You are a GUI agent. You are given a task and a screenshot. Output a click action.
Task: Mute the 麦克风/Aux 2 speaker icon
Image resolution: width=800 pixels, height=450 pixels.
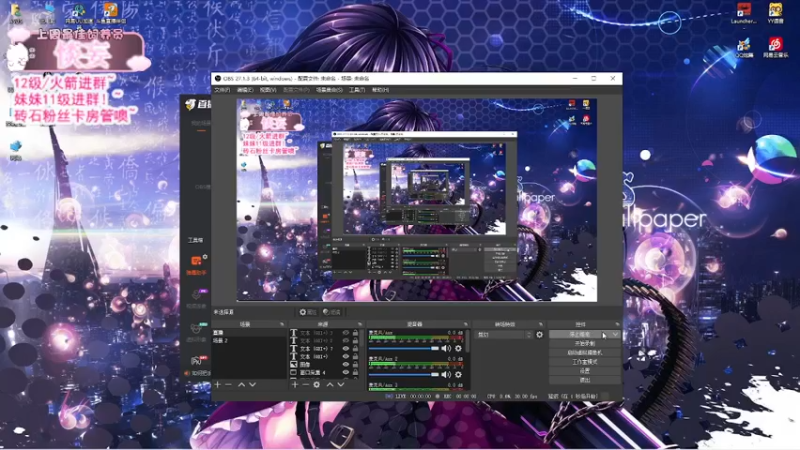[446, 374]
